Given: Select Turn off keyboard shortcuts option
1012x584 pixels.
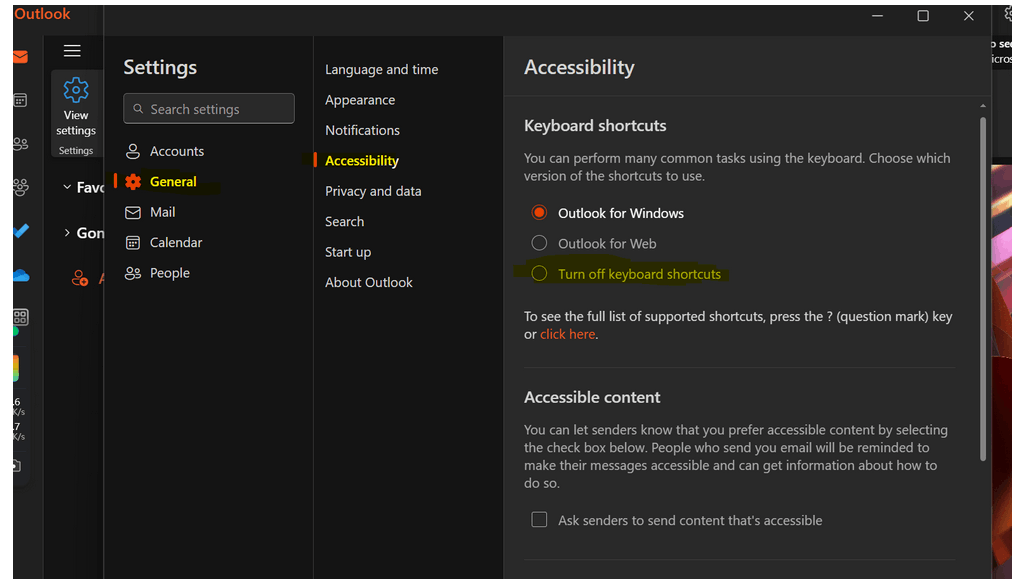Looking at the screenshot, I should (x=539, y=273).
